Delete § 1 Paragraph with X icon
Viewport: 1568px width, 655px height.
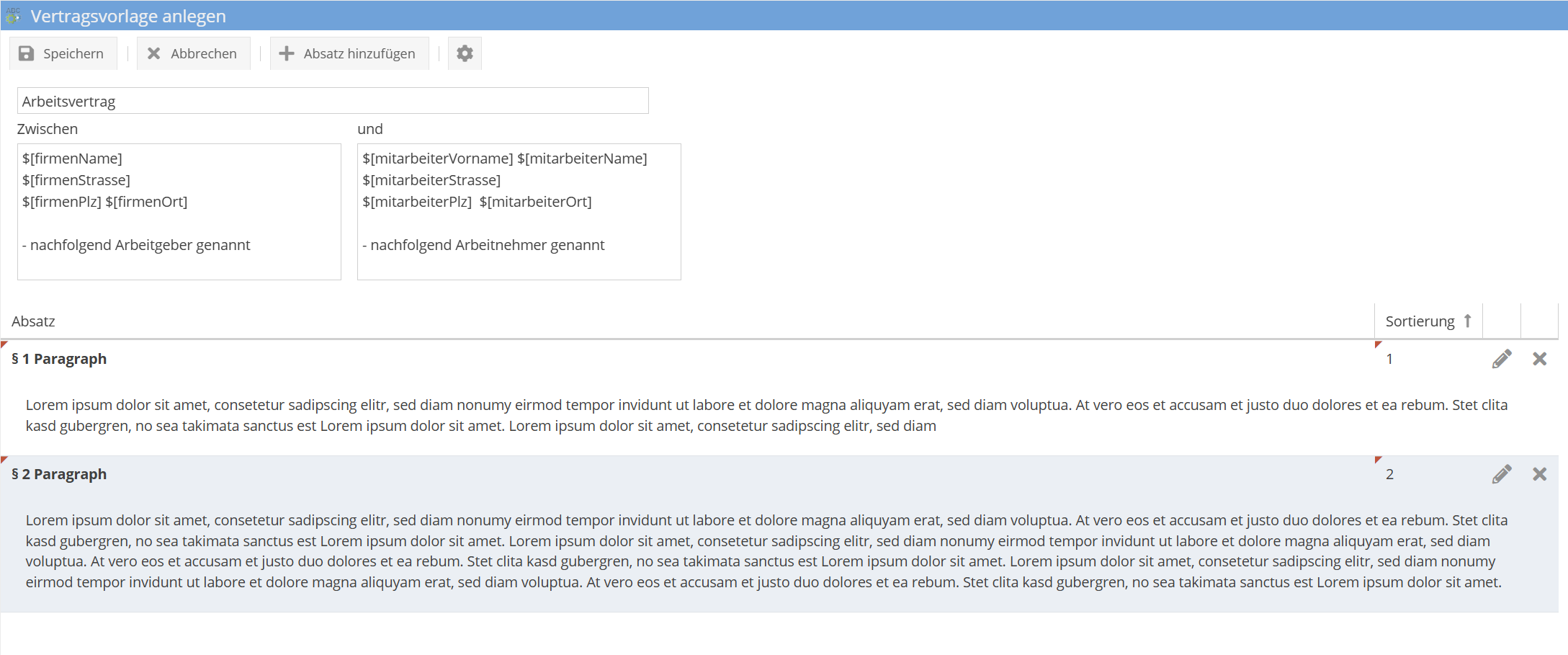(x=1539, y=359)
